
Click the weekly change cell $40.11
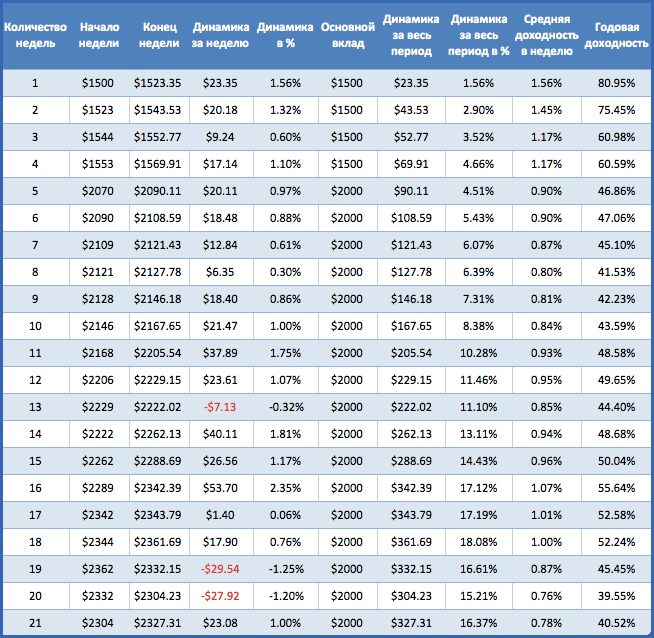coord(220,434)
